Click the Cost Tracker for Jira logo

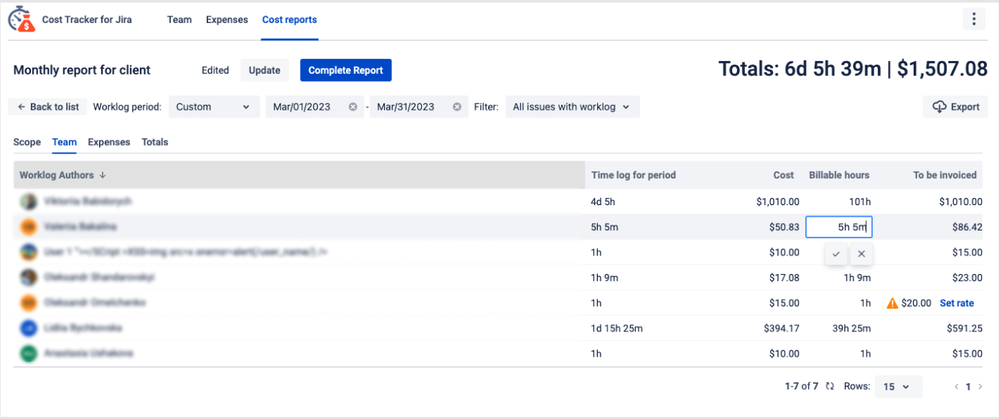[x=21, y=19]
